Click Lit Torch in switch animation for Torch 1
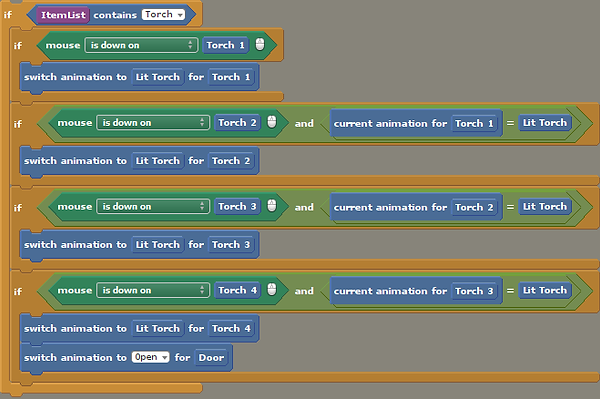This screenshot has width=600, height=399. [158, 77]
